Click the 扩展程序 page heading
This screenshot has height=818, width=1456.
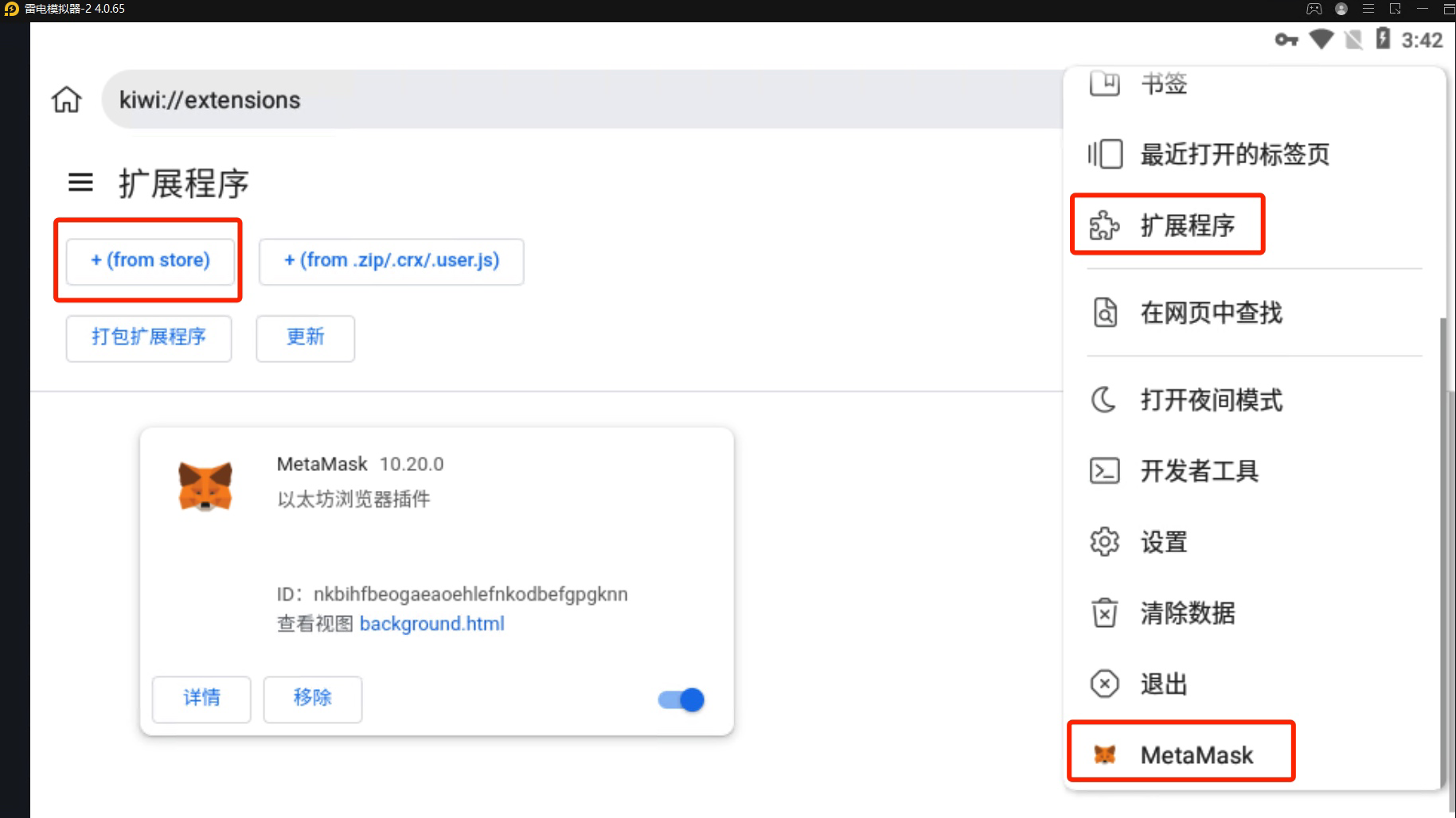pos(184,183)
